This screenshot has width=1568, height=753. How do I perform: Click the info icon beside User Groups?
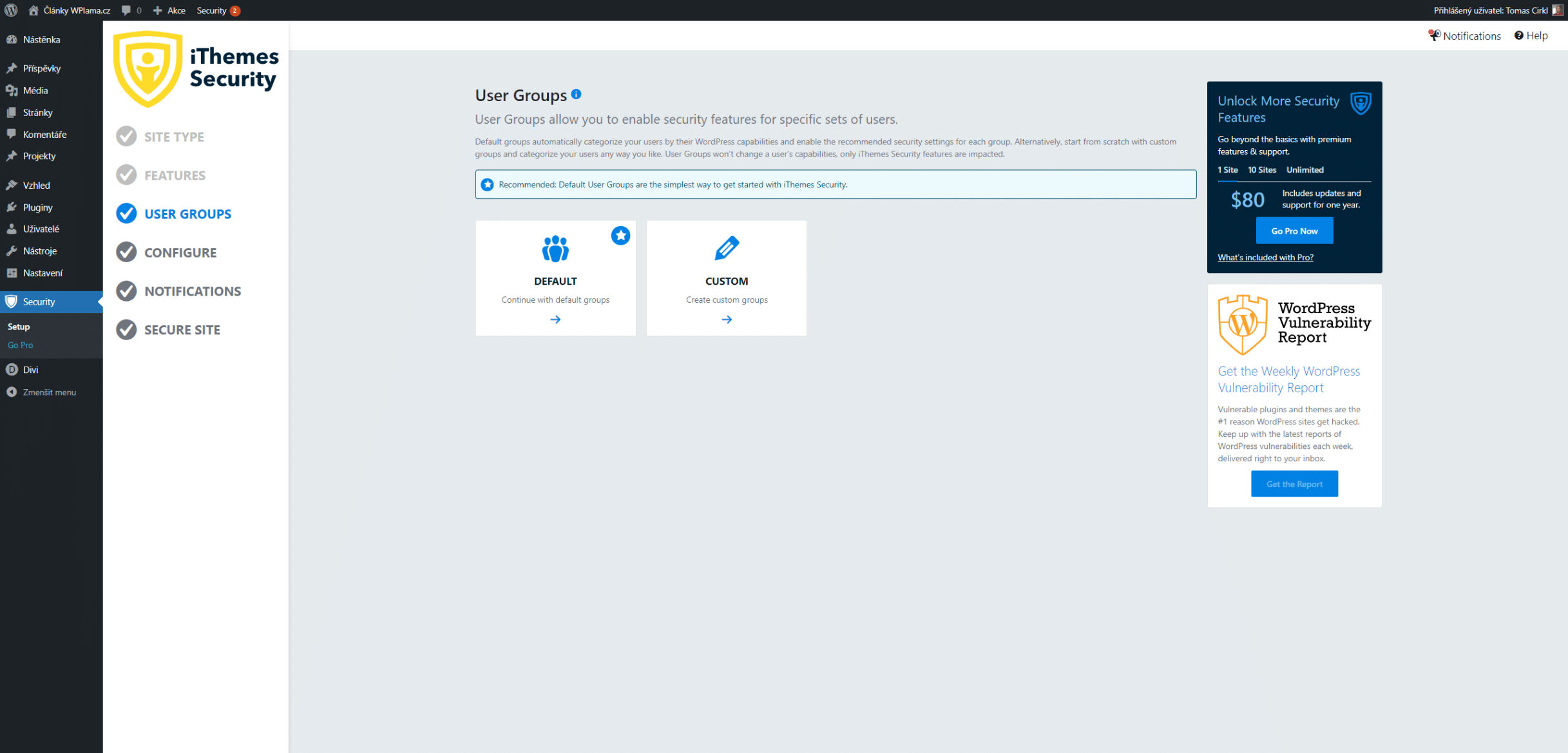[x=577, y=94]
